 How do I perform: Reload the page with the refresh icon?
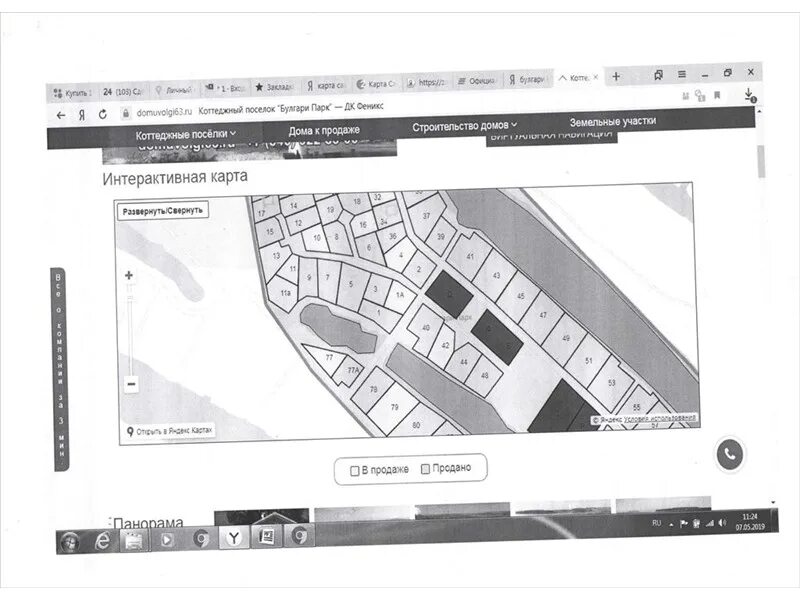click(103, 114)
